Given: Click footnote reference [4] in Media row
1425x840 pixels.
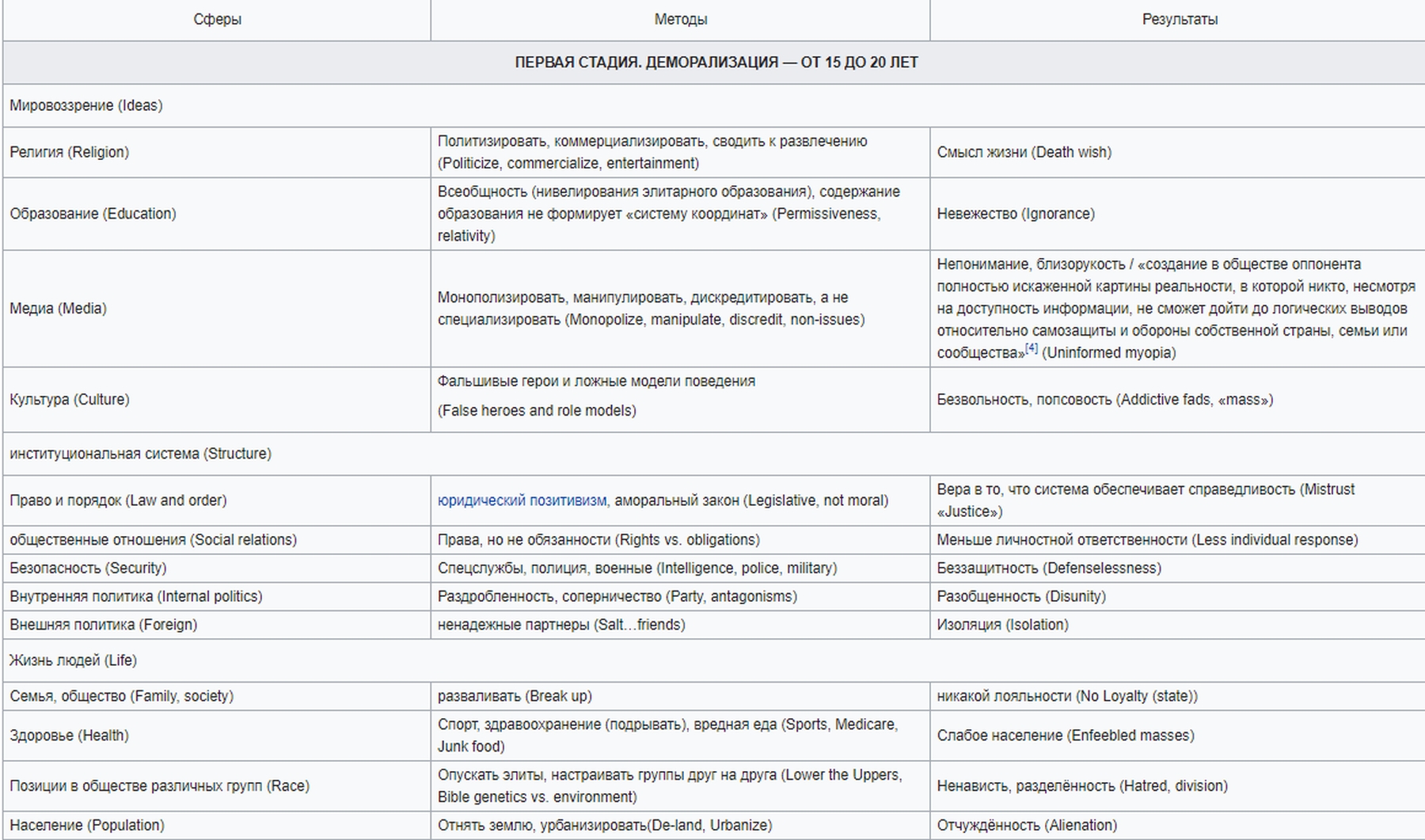Looking at the screenshot, I should point(1031,348).
